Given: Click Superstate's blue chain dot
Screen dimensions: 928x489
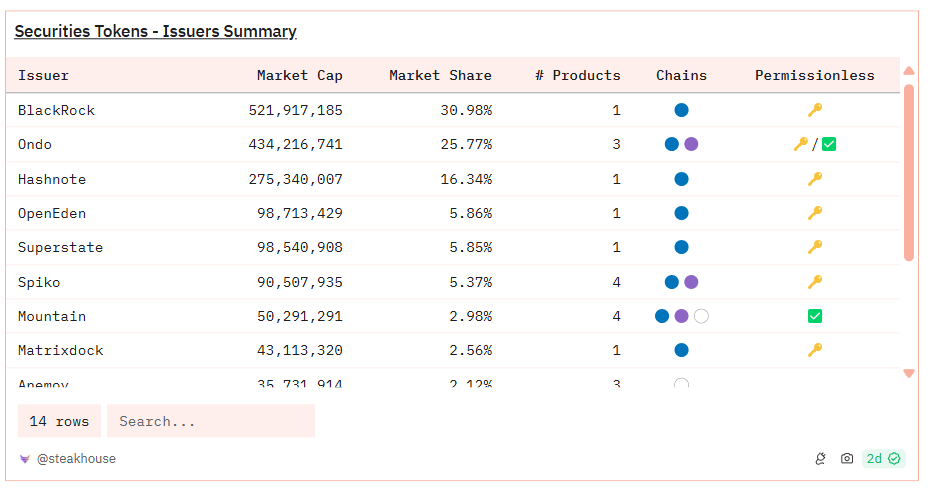Looking at the screenshot, I should pos(681,247).
